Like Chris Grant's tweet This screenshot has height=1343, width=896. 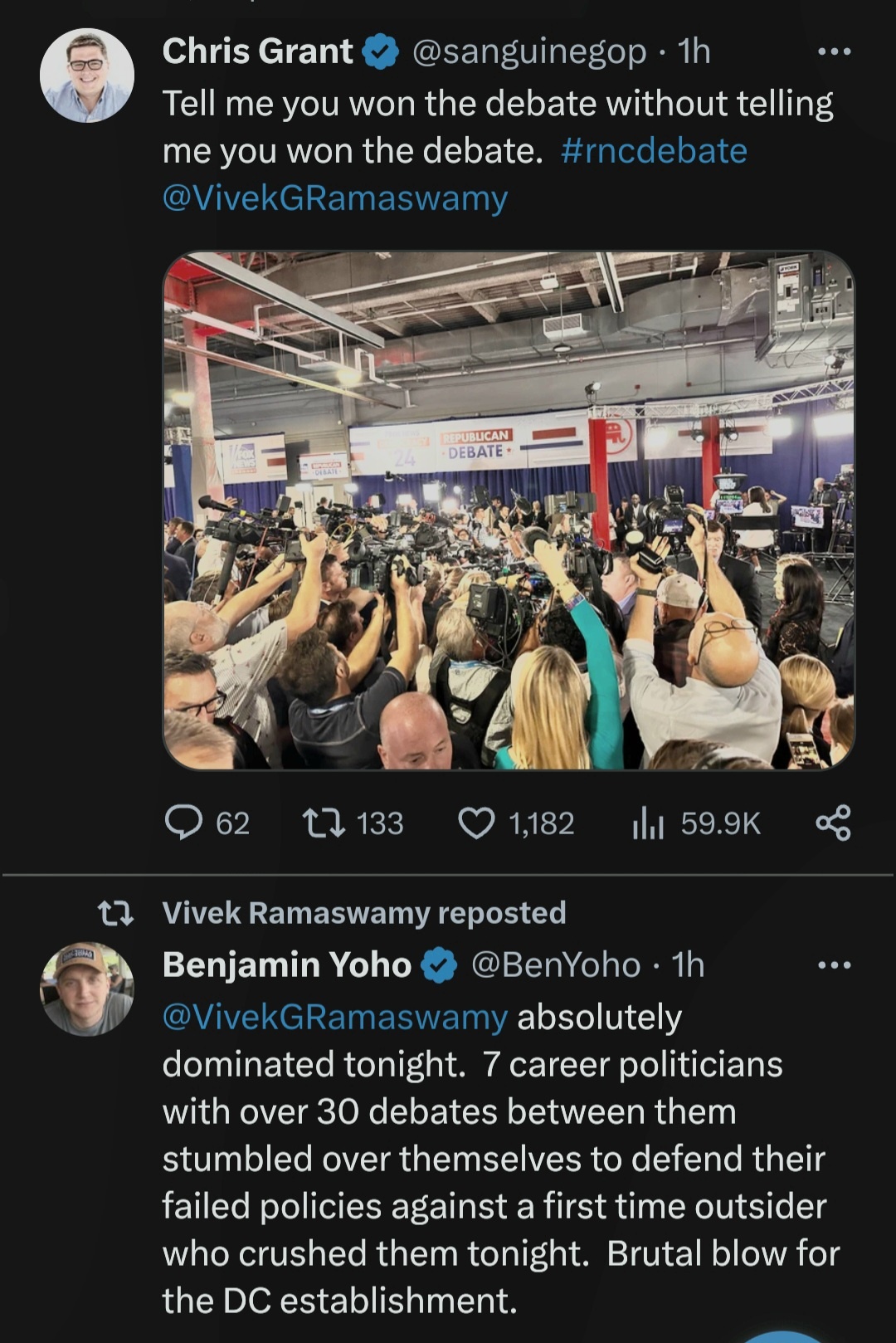(x=476, y=823)
